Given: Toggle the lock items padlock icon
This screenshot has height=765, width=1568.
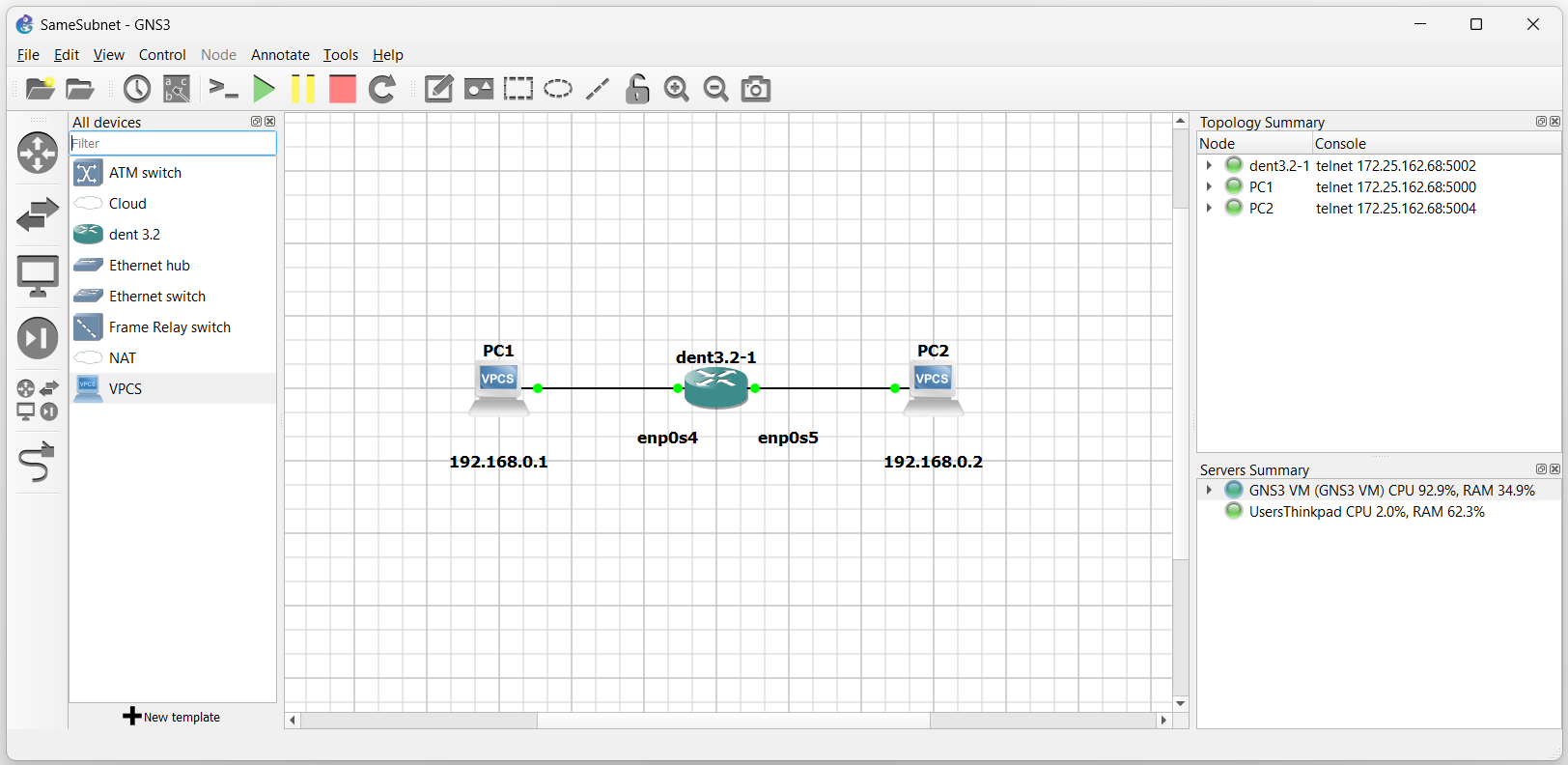Looking at the screenshot, I should pos(637,89).
